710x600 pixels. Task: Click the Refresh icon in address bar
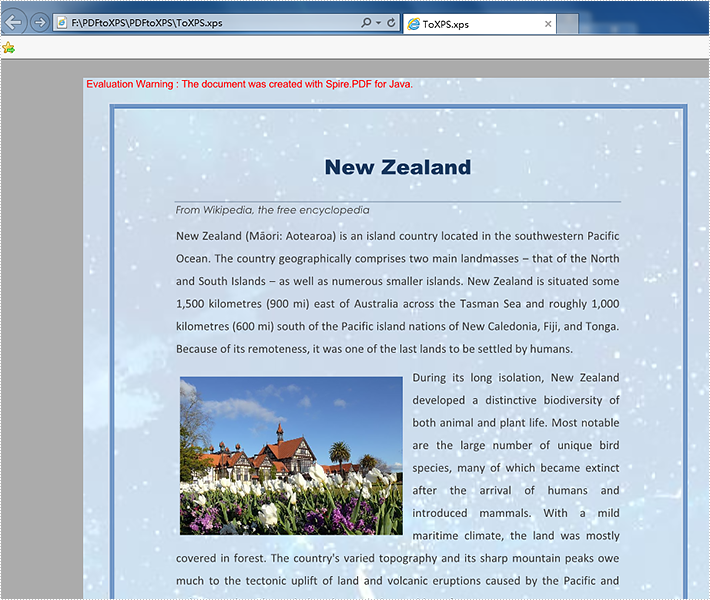391,22
